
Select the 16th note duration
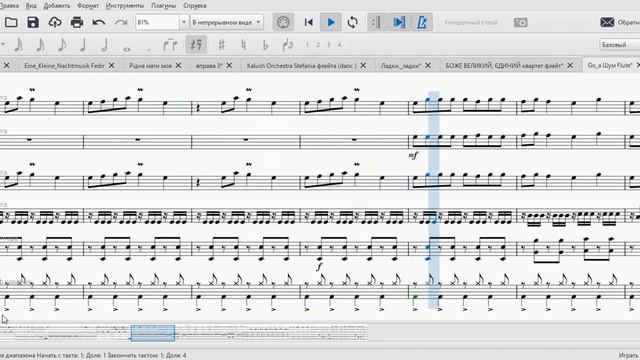pos(40,45)
